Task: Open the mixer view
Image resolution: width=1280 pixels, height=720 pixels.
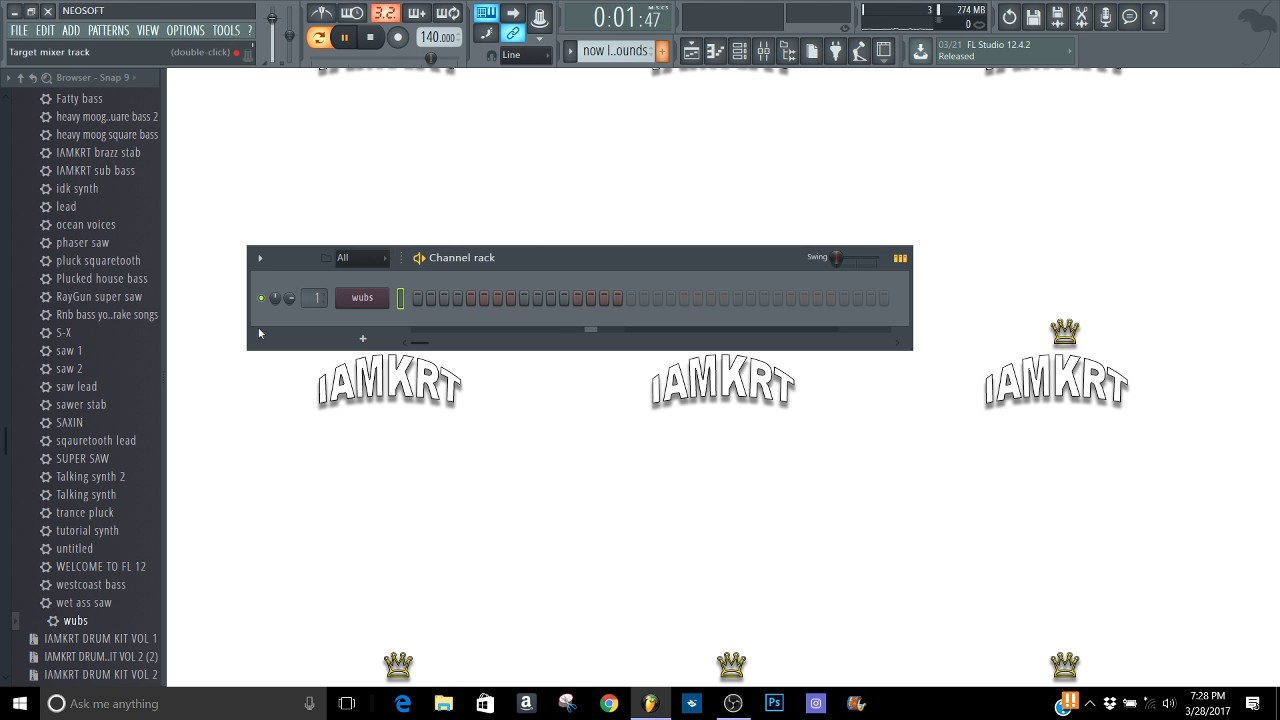Action: pyautogui.click(x=763, y=51)
